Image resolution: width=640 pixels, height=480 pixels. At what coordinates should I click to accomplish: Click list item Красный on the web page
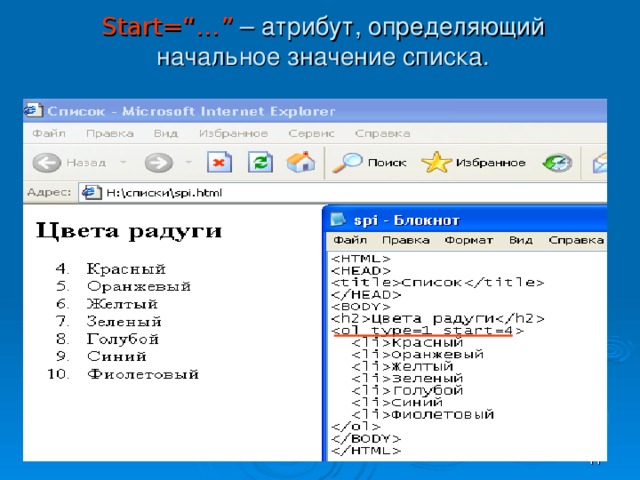pyautogui.click(x=126, y=269)
